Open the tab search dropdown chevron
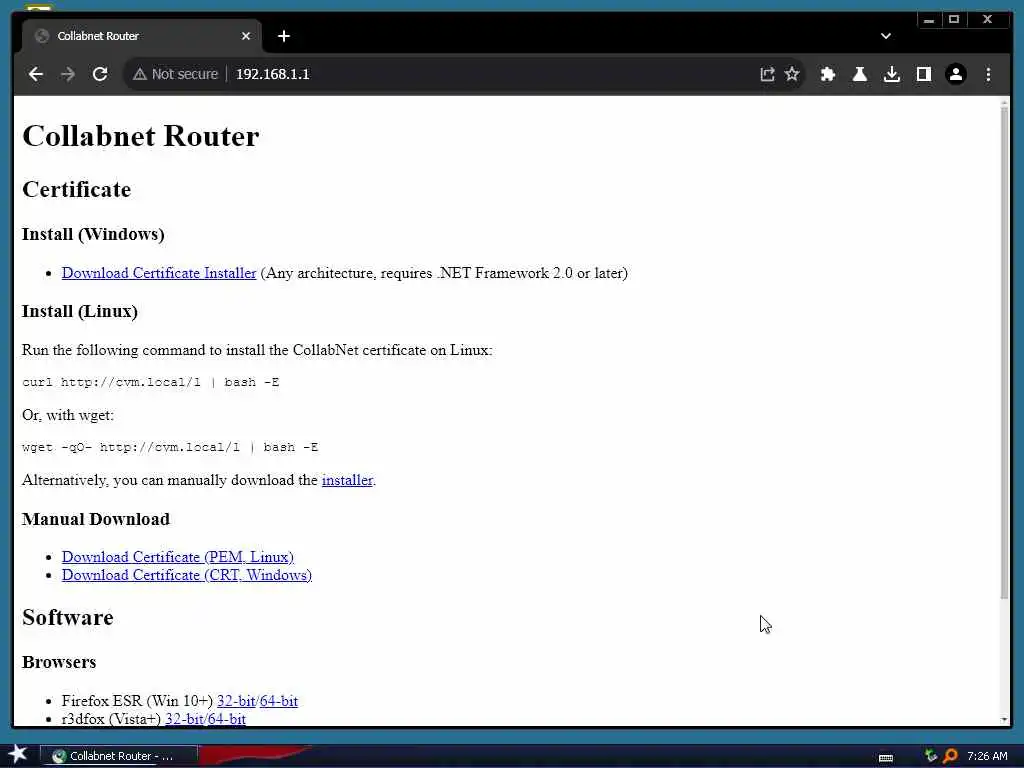 tap(886, 36)
